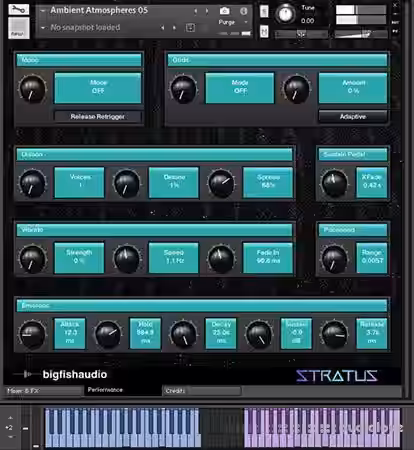This screenshot has height=450, width=414.
Task: Mute the instrument with the M button
Action: pos(264,31)
